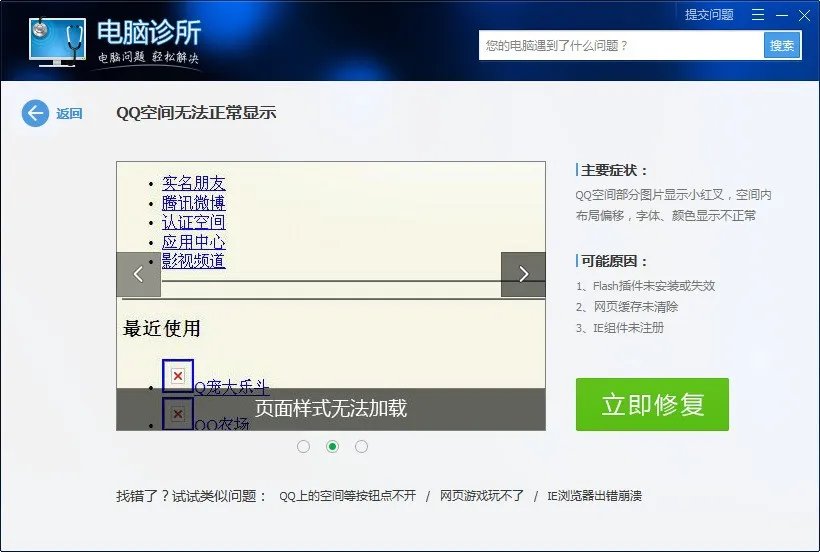Click the 电脑诊所 app title text
Viewport: 820px width, 552px height.
[149, 32]
